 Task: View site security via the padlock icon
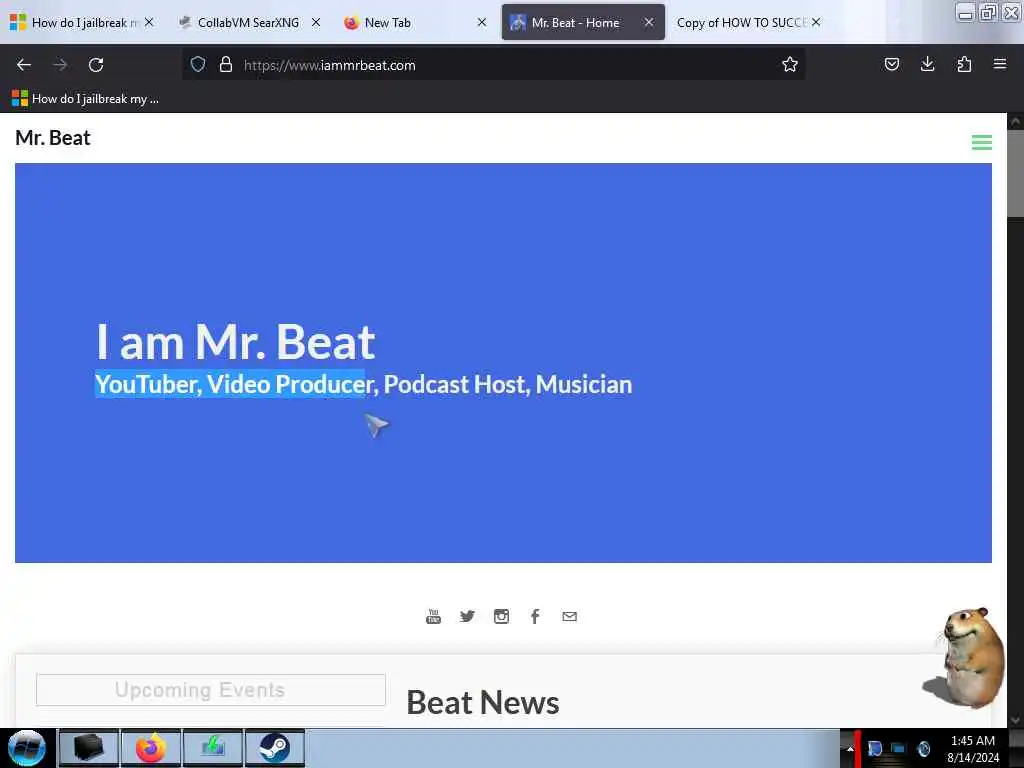pyautogui.click(x=226, y=64)
